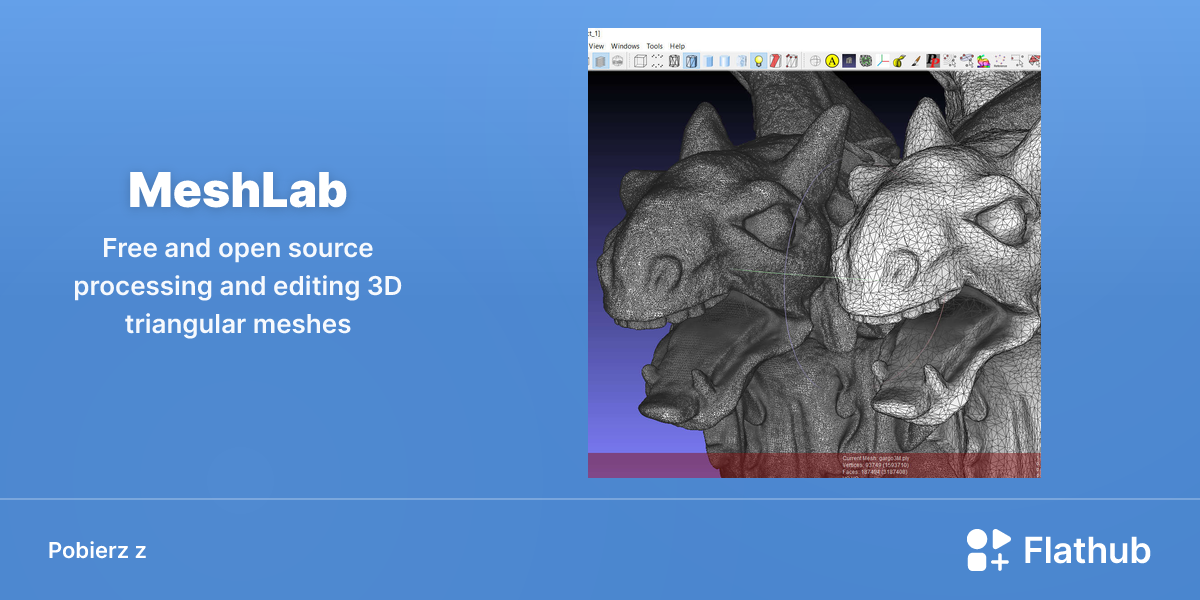Click the gray wireframe sphere icon beside the solid cube
Screen dimensions: 1200x600
618,61
